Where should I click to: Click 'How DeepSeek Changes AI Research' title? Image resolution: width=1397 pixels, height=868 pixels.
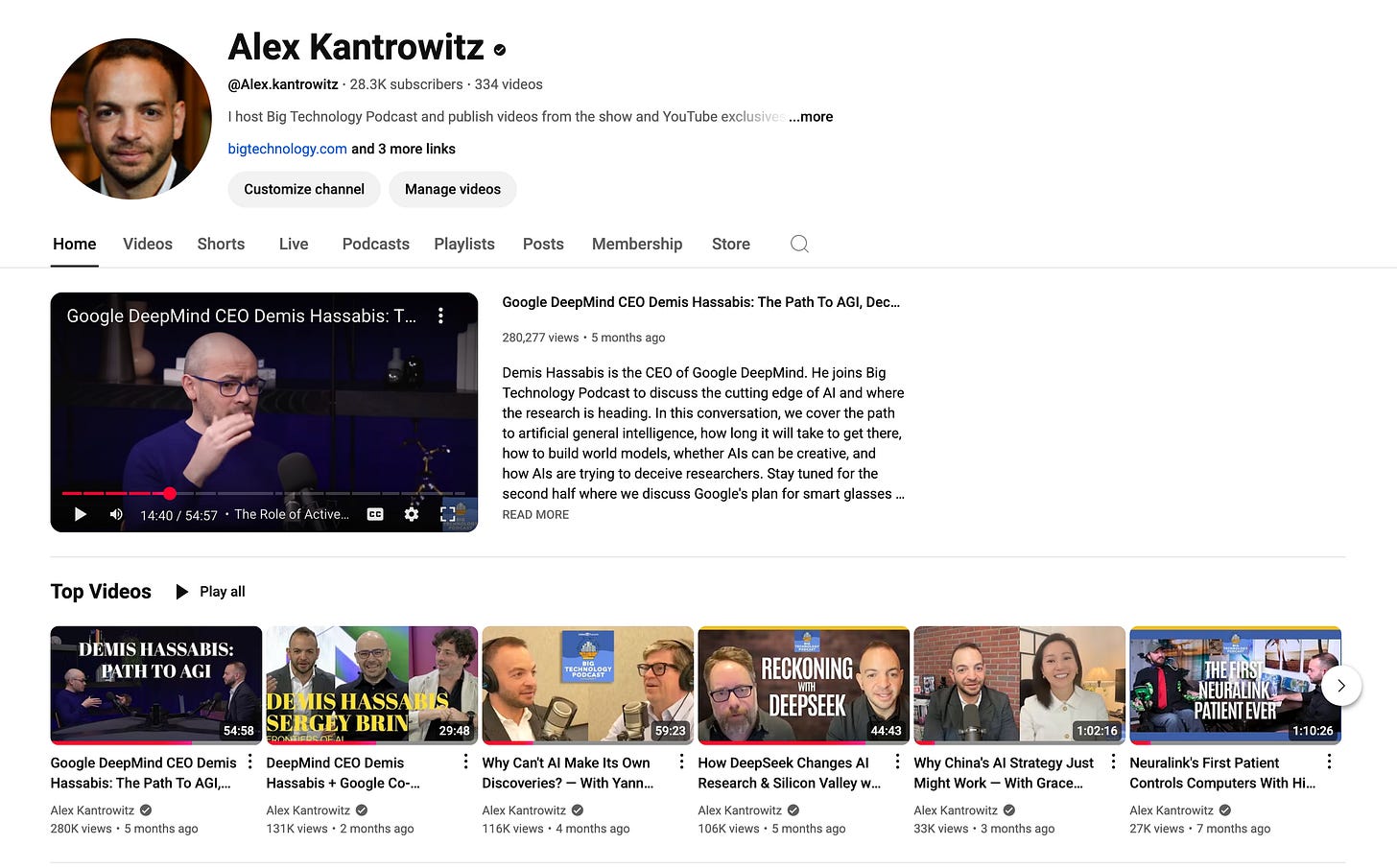790,773
